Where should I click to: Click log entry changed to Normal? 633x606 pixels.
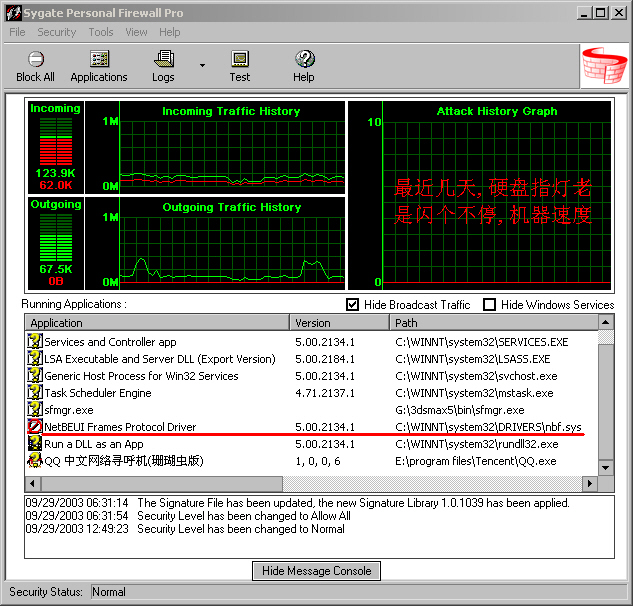(185, 529)
